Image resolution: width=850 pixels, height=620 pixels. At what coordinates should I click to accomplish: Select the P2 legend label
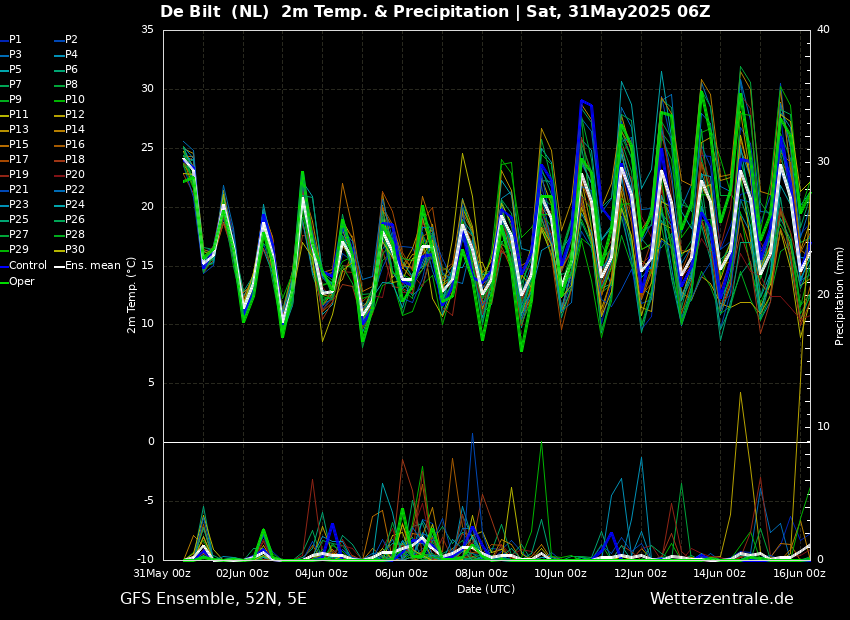click(71, 40)
